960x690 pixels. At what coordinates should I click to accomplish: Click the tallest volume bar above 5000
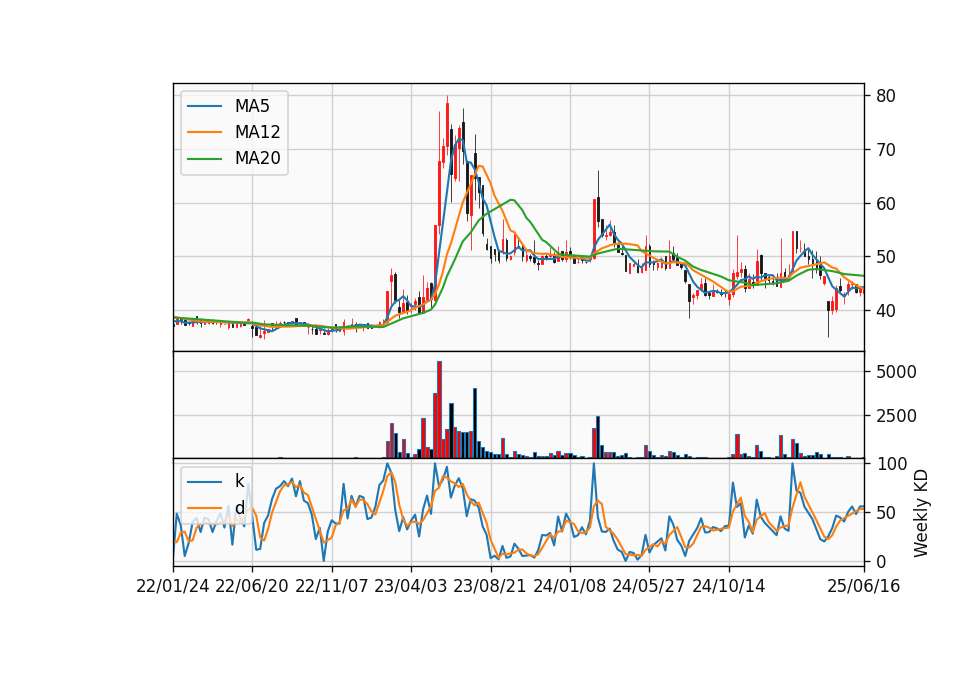pos(440,410)
